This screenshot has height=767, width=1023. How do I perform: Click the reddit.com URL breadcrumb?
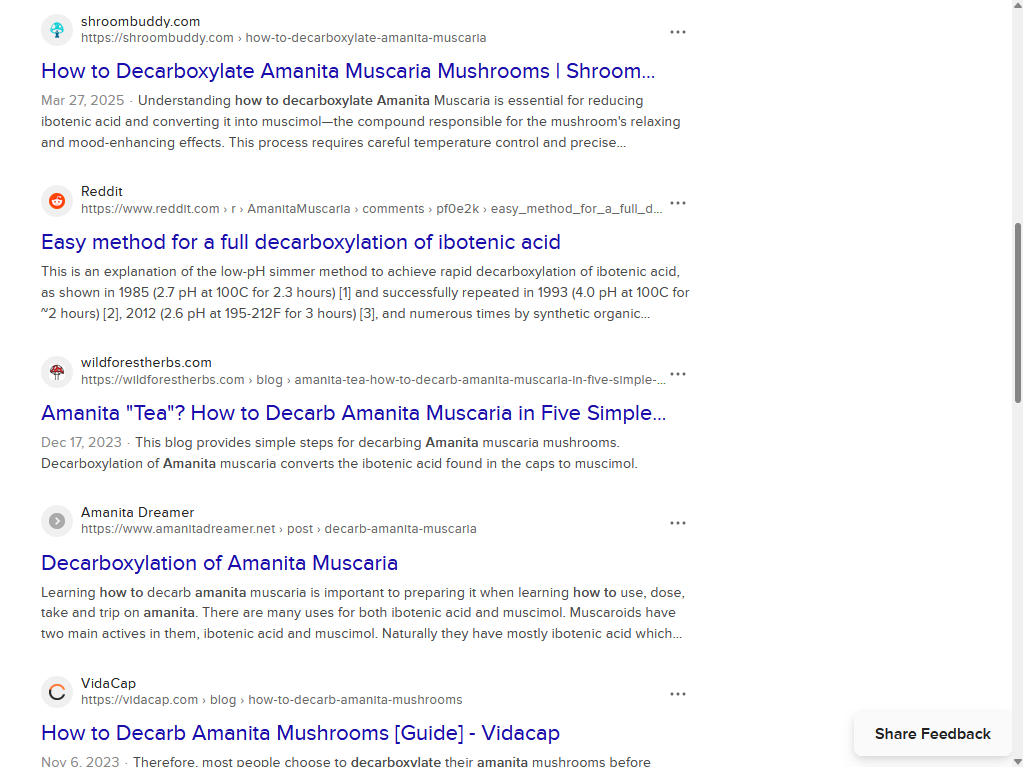pos(371,209)
